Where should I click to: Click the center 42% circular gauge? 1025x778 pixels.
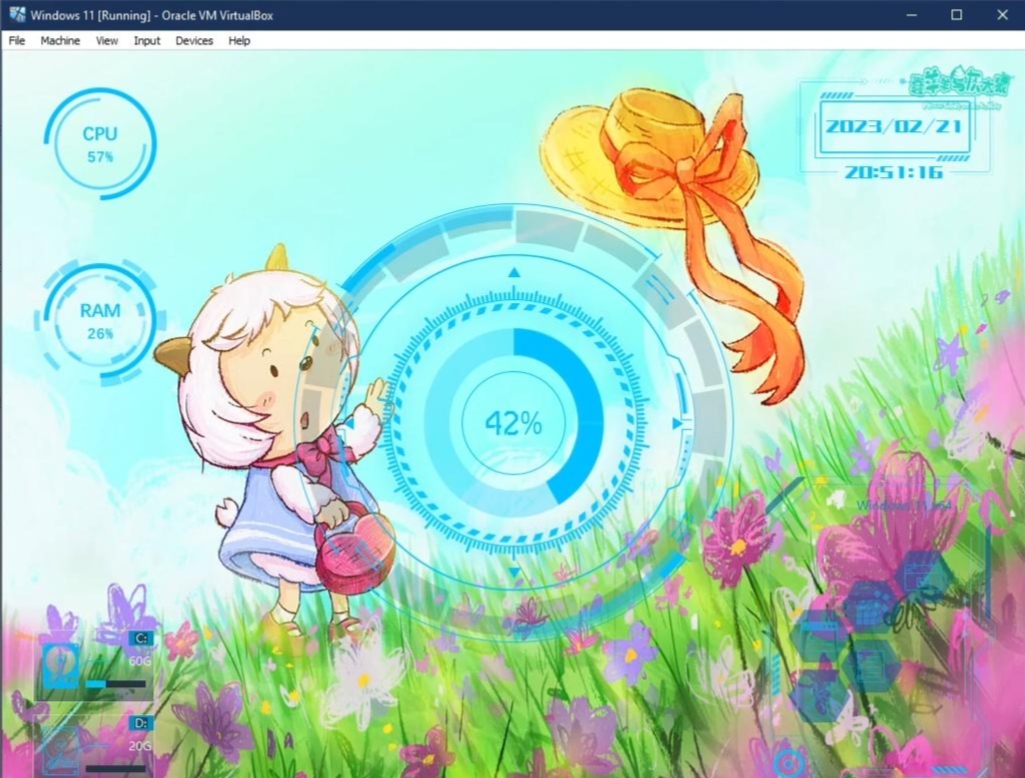(x=513, y=423)
